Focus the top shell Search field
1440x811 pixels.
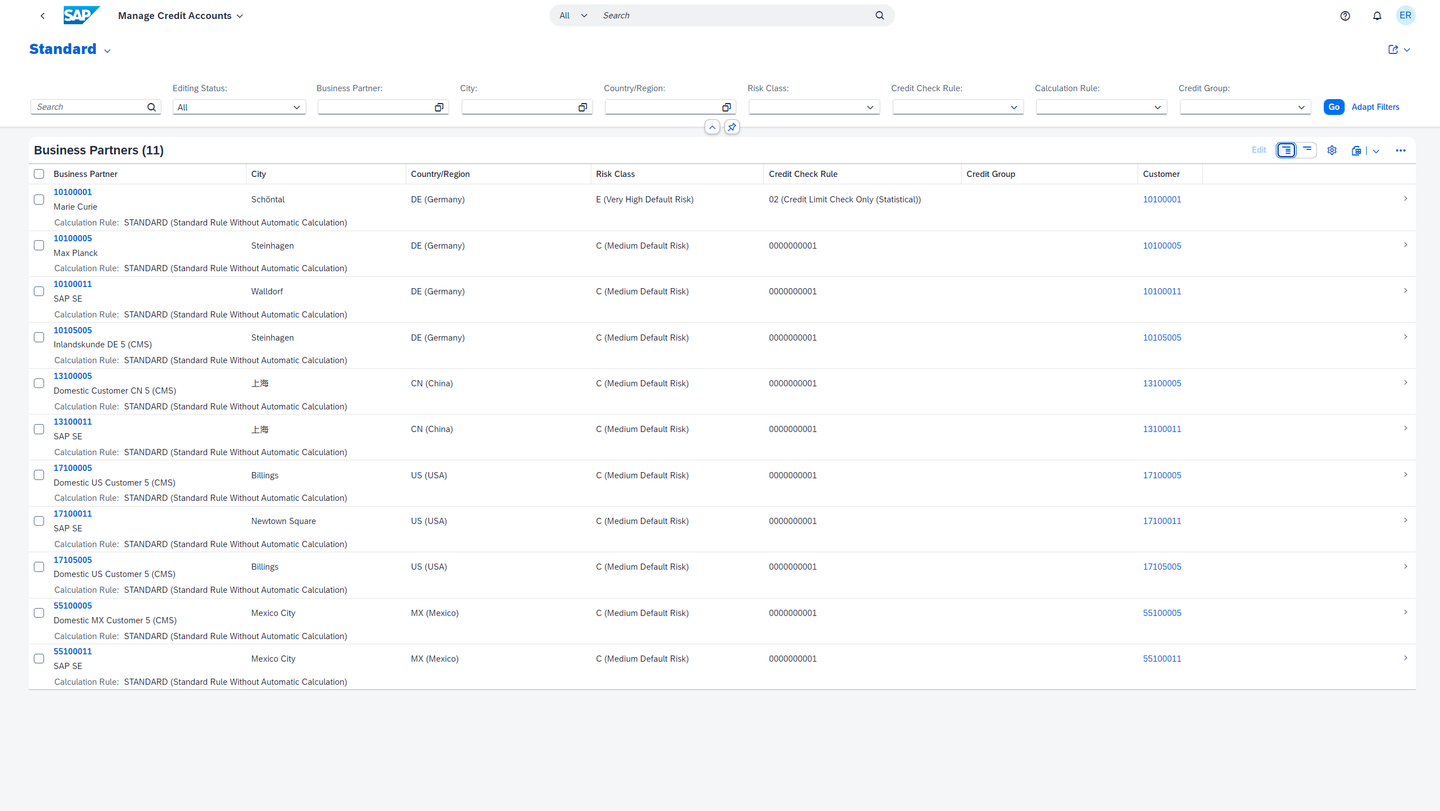point(735,16)
